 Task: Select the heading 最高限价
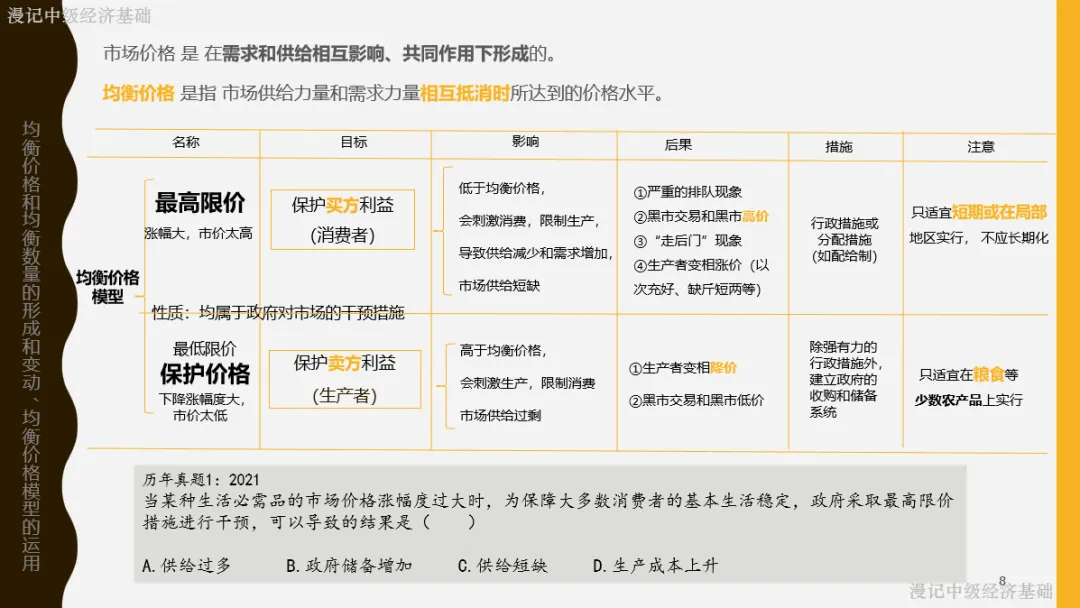[x=200, y=202]
